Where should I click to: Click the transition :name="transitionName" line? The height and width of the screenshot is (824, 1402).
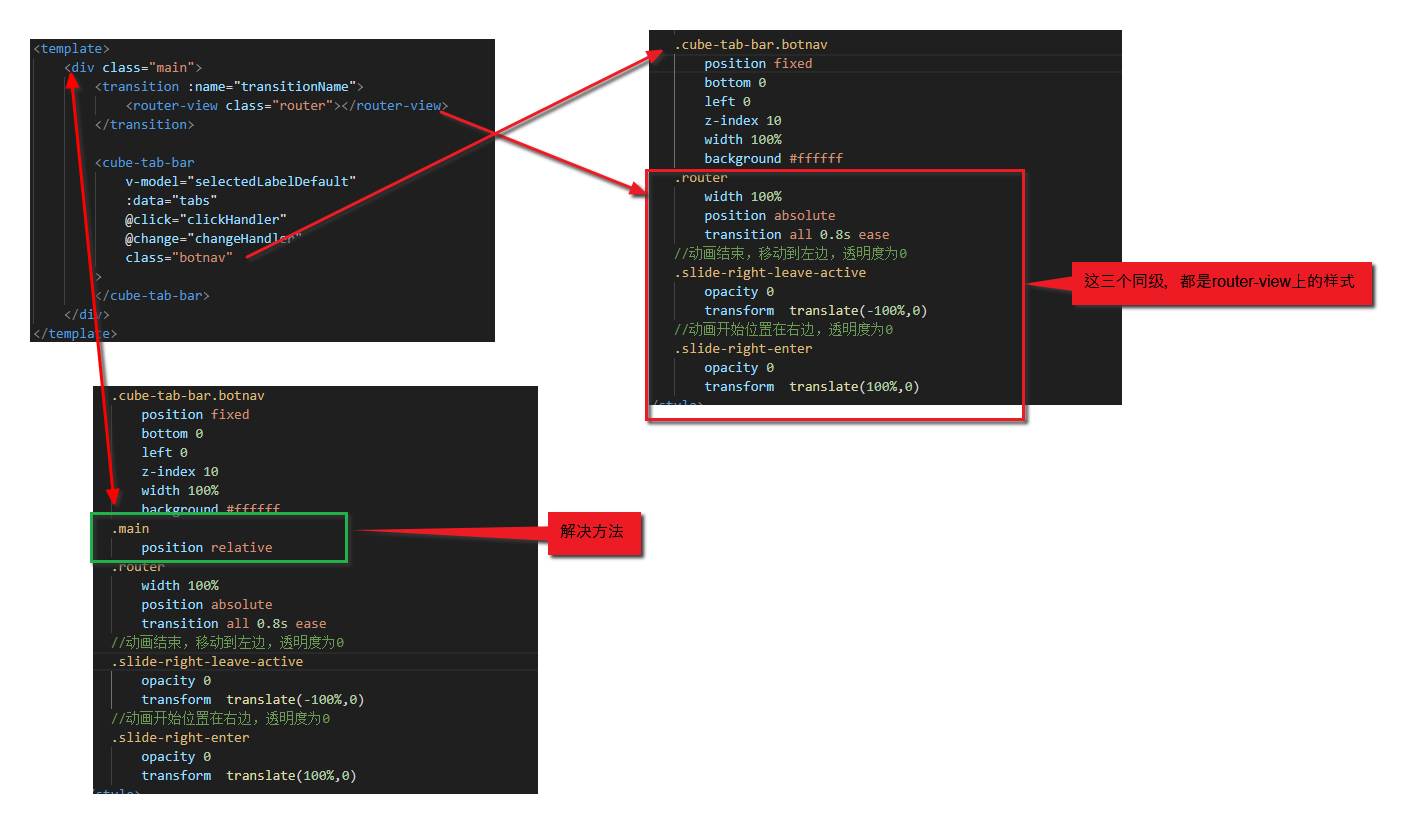click(x=229, y=86)
